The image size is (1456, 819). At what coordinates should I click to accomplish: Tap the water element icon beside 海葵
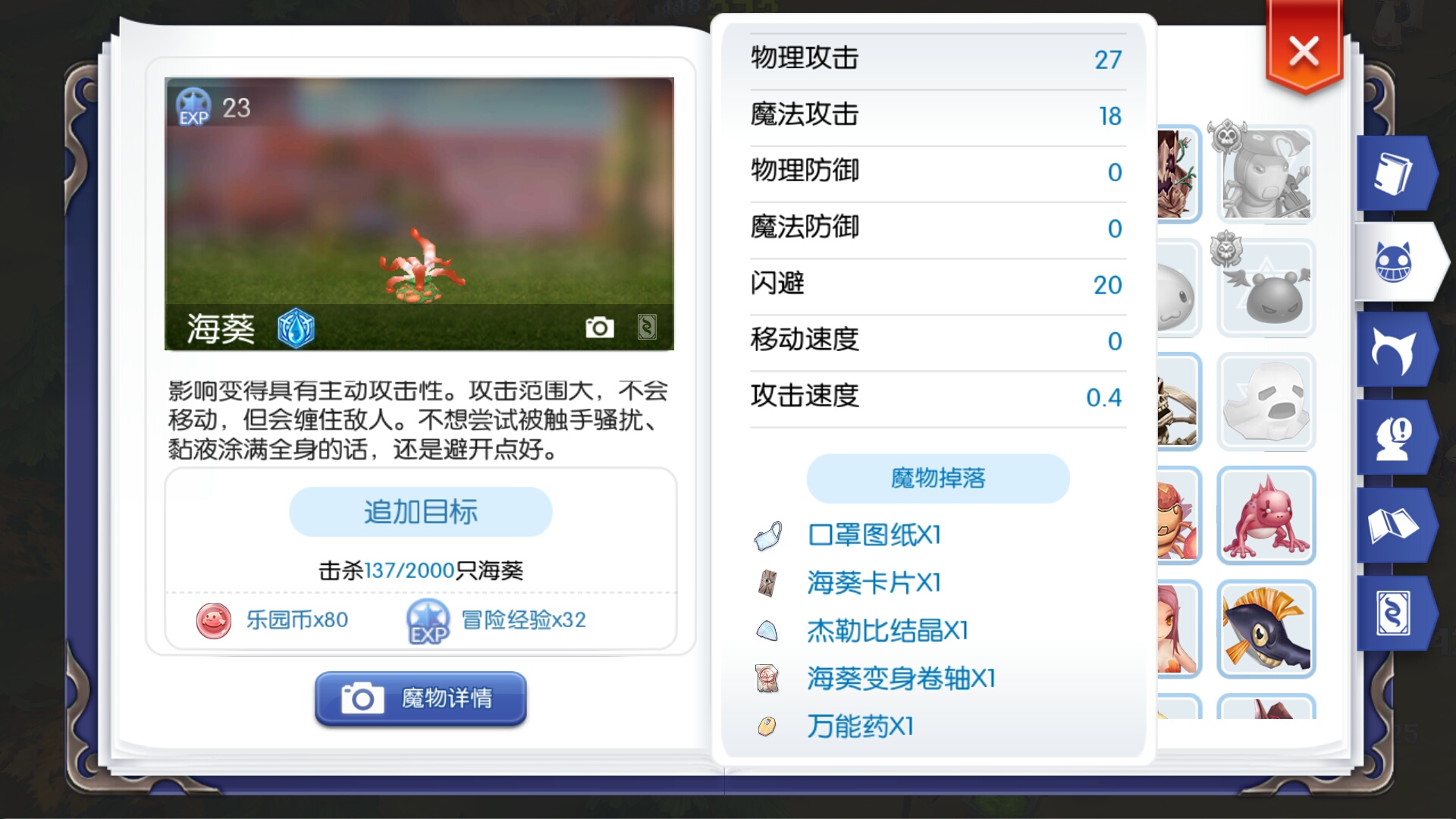coord(296,328)
